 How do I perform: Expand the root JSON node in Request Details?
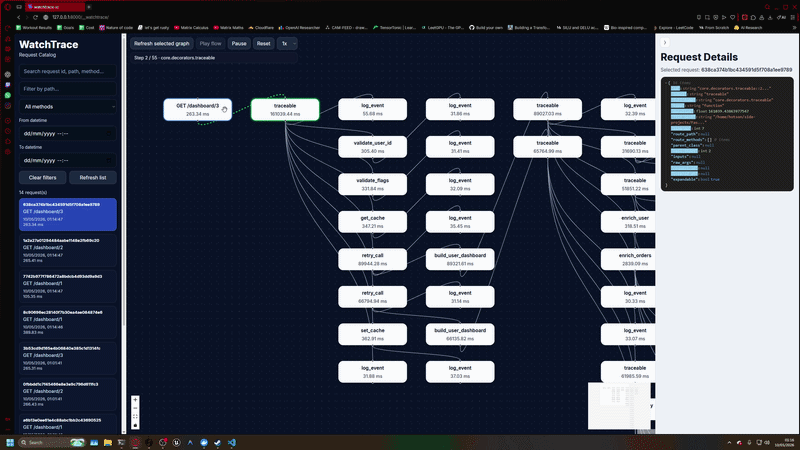667,83
